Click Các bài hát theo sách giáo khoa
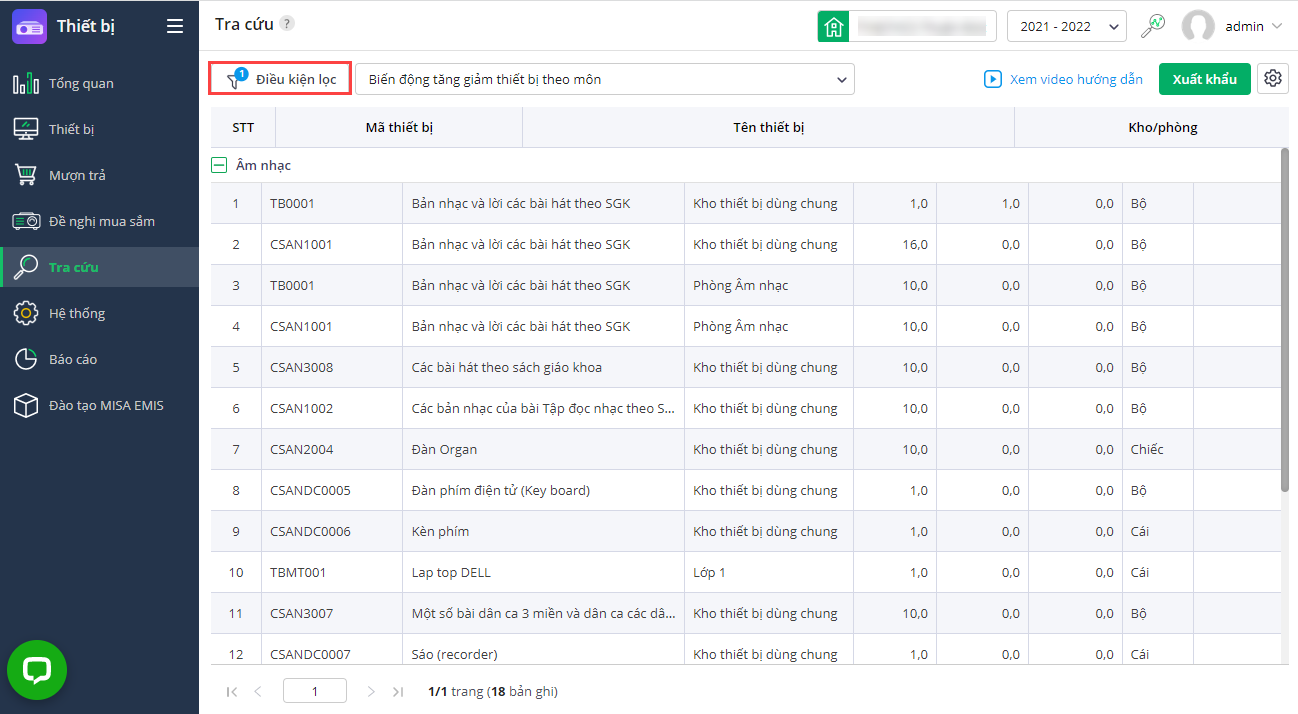This screenshot has width=1298, height=714. [x=507, y=367]
